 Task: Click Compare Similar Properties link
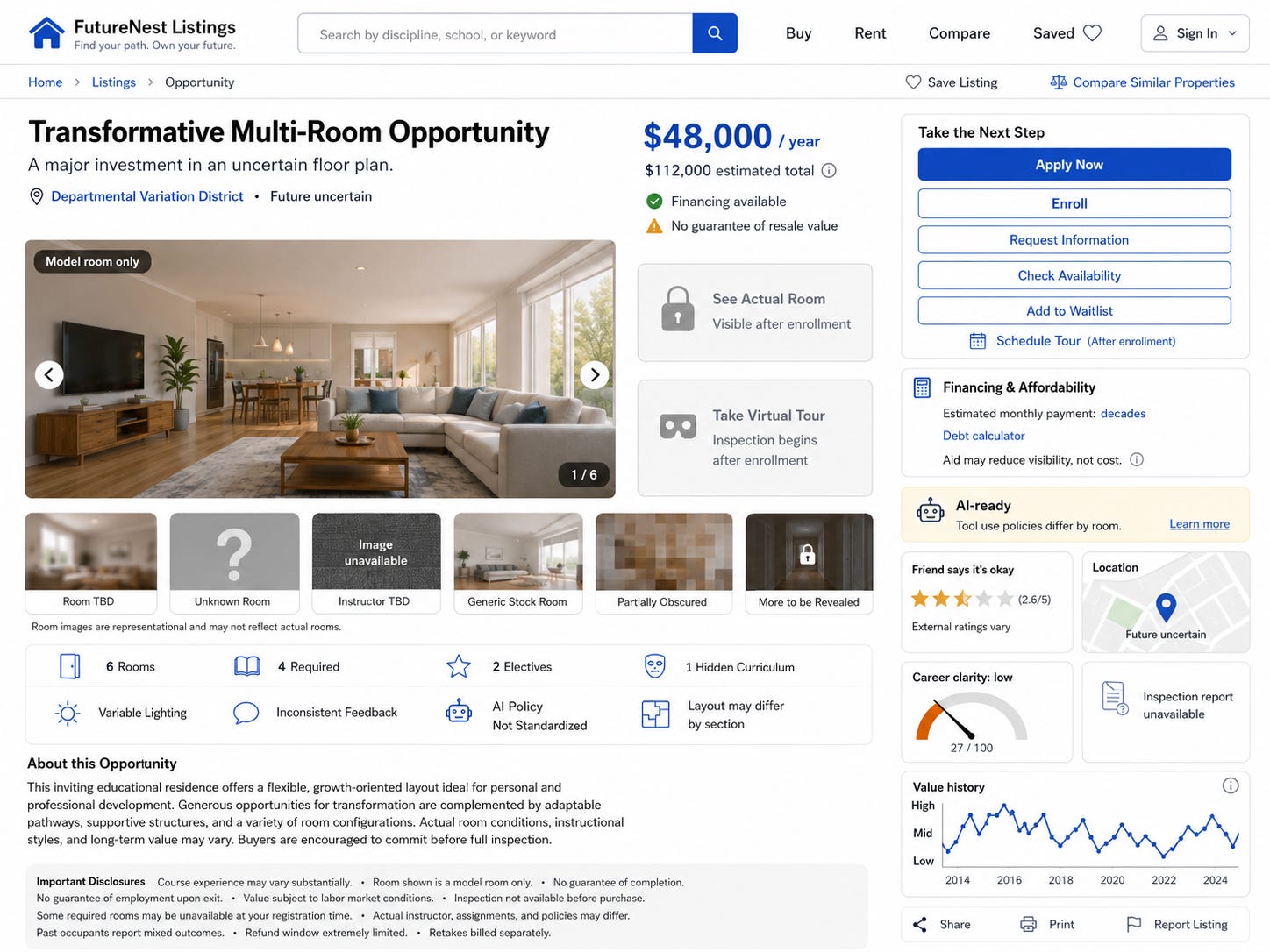pos(1153,82)
